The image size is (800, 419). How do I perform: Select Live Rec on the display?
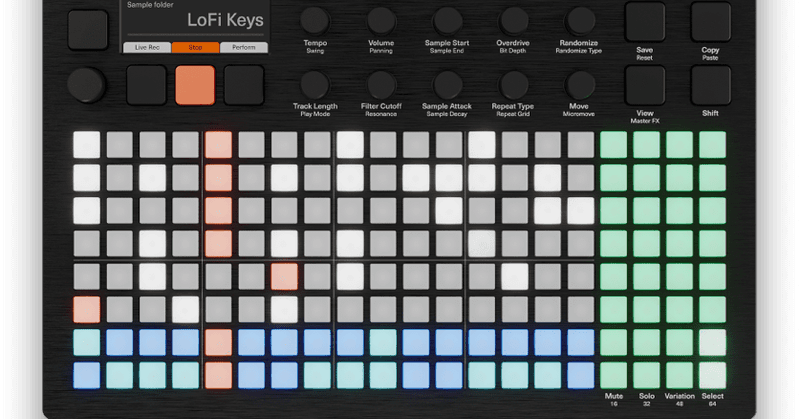click(147, 47)
